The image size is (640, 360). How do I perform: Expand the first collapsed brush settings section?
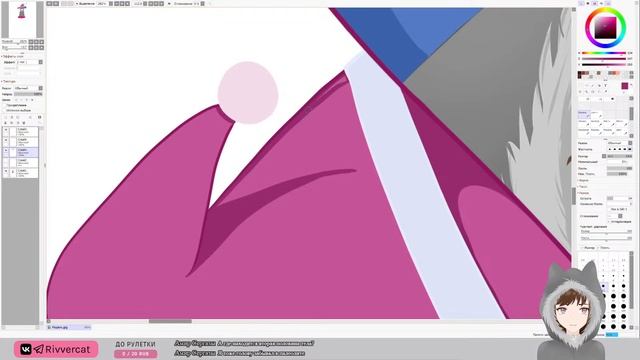coord(584,180)
